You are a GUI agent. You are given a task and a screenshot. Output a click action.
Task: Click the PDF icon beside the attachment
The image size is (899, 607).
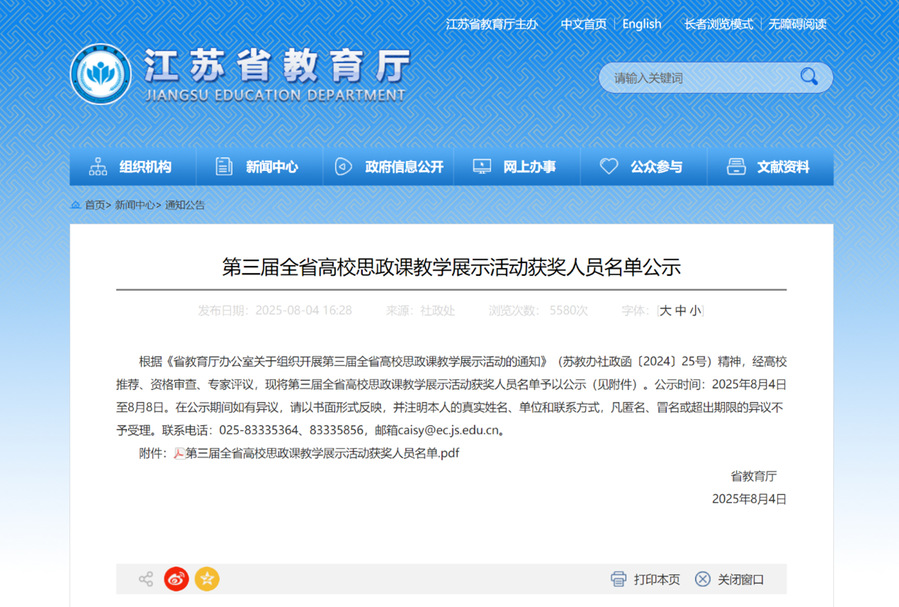click(x=179, y=453)
